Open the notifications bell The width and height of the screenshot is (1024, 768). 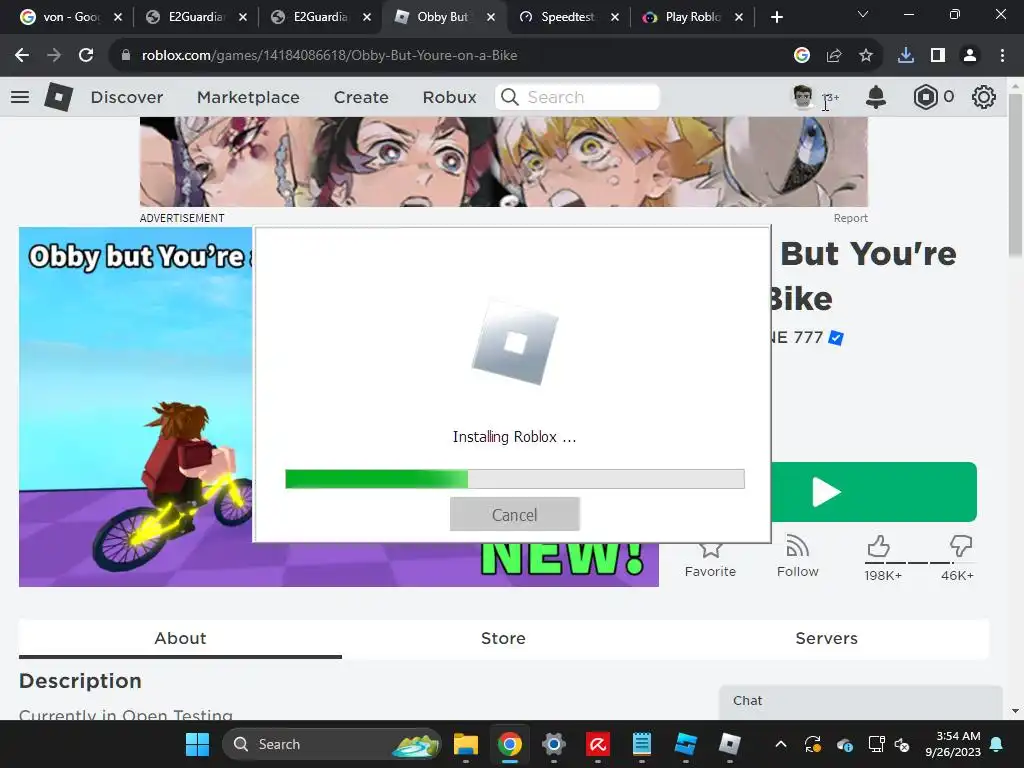point(876,97)
